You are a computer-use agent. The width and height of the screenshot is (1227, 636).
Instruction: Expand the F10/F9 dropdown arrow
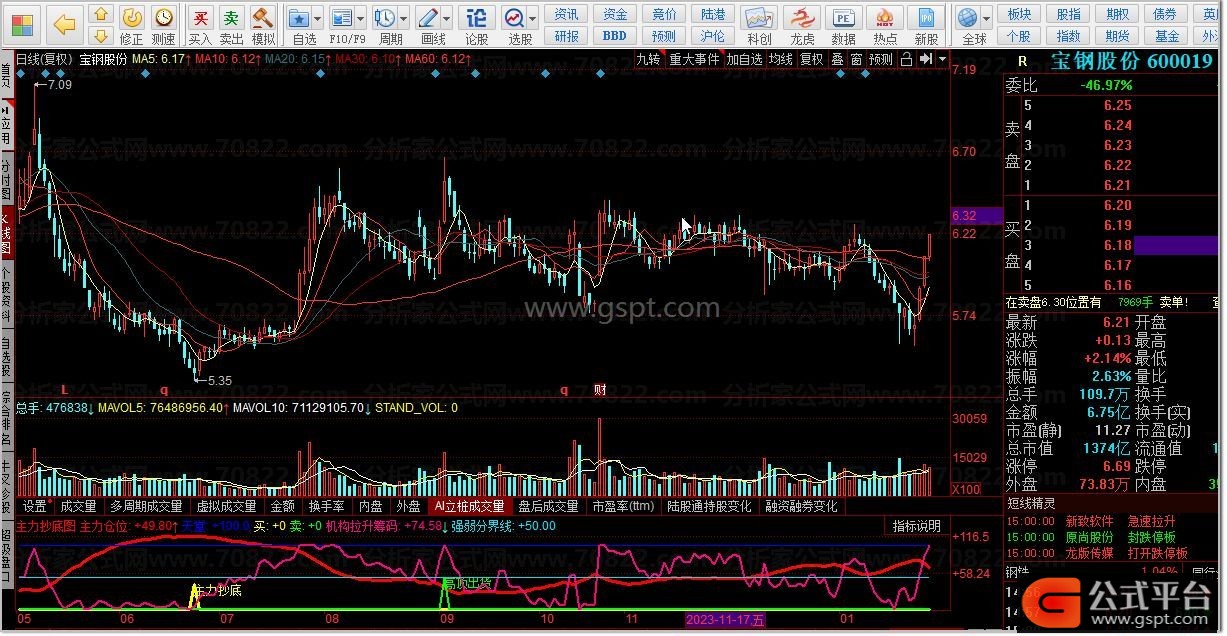pyautogui.click(x=362, y=18)
